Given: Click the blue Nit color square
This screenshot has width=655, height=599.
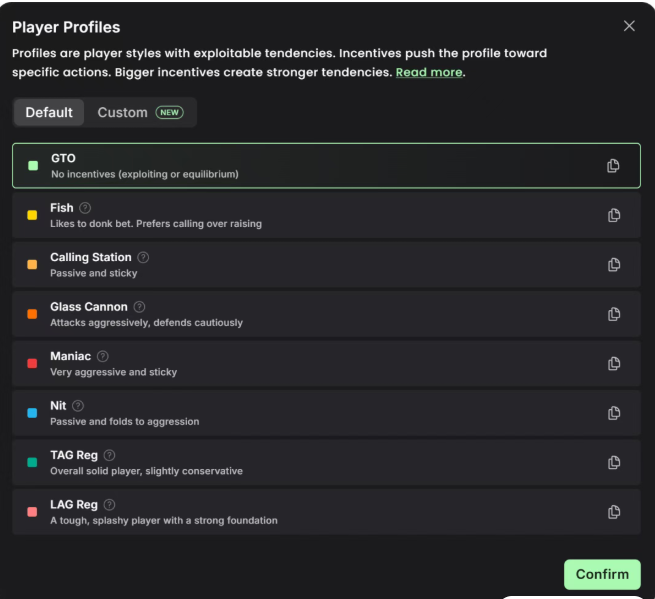Looking at the screenshot, I should (32, 413).
